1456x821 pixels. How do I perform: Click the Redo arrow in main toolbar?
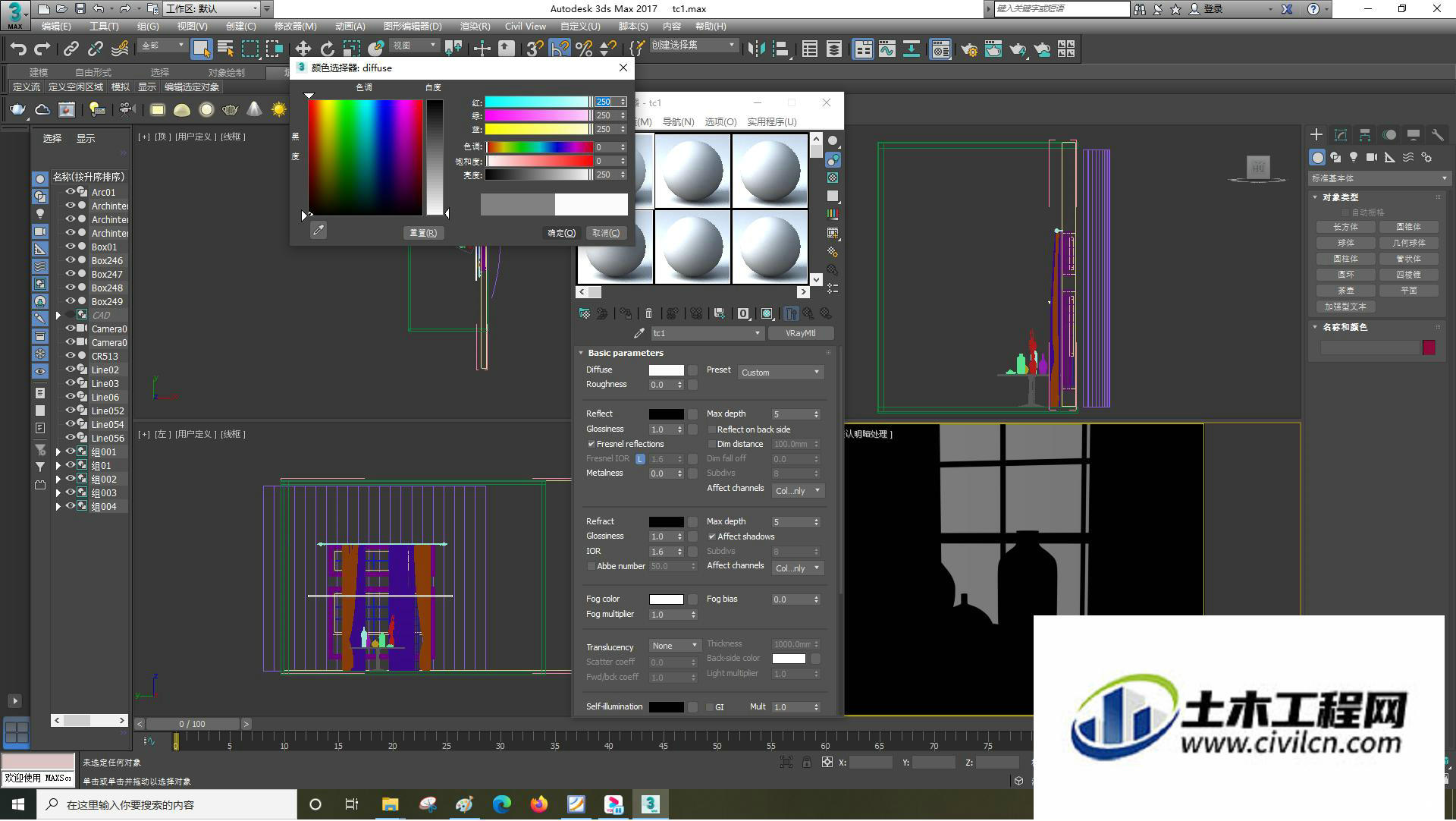coord(42,49)
